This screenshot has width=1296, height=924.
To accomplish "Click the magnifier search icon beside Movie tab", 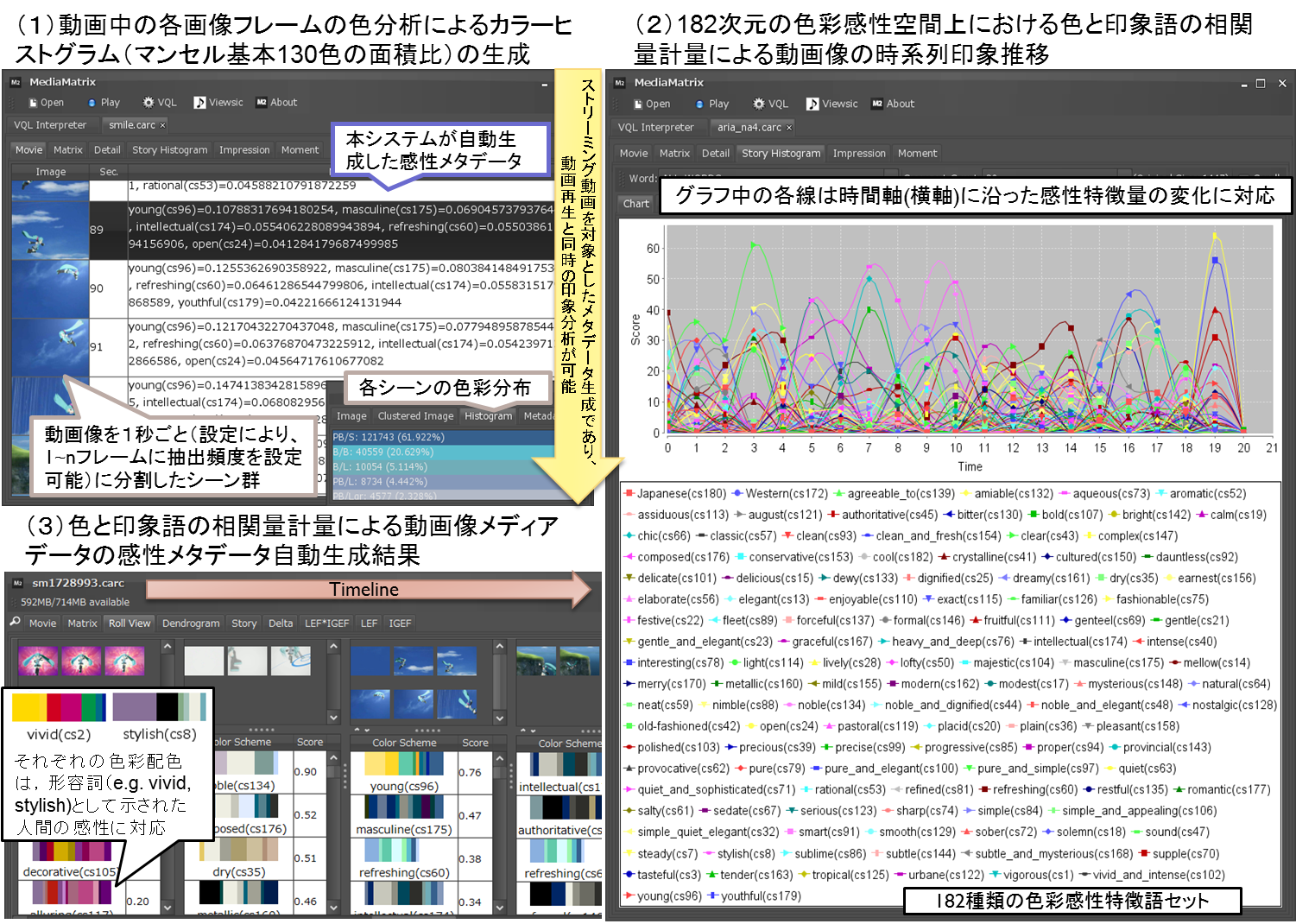I will pyautogui.click(x=16, y=623).
